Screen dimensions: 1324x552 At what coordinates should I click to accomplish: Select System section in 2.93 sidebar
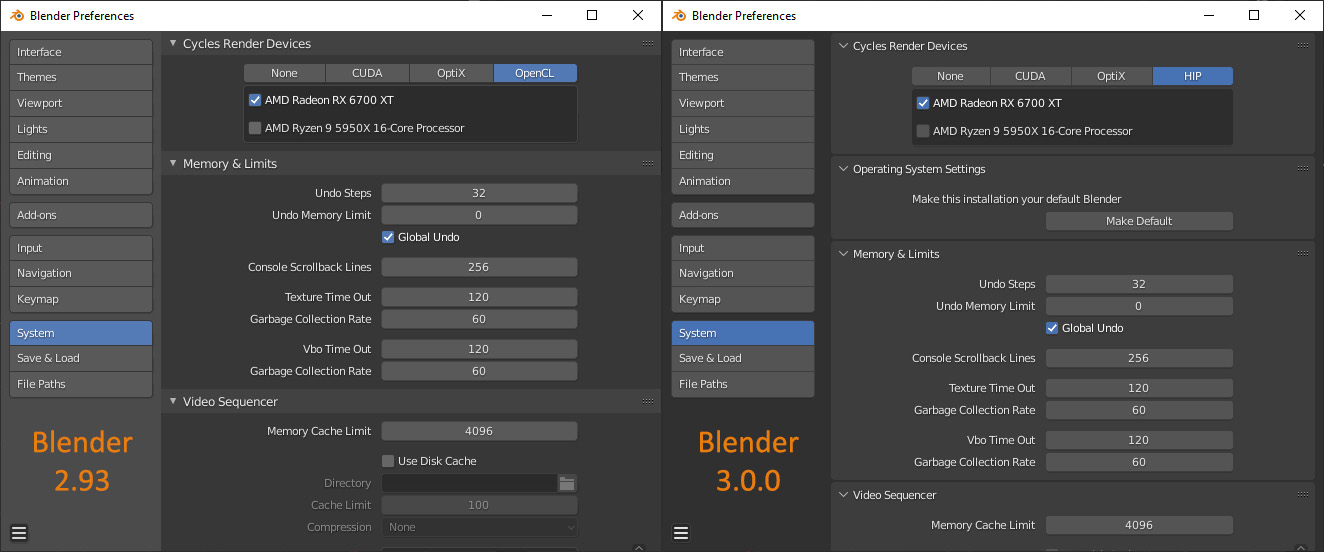[81, 333]
